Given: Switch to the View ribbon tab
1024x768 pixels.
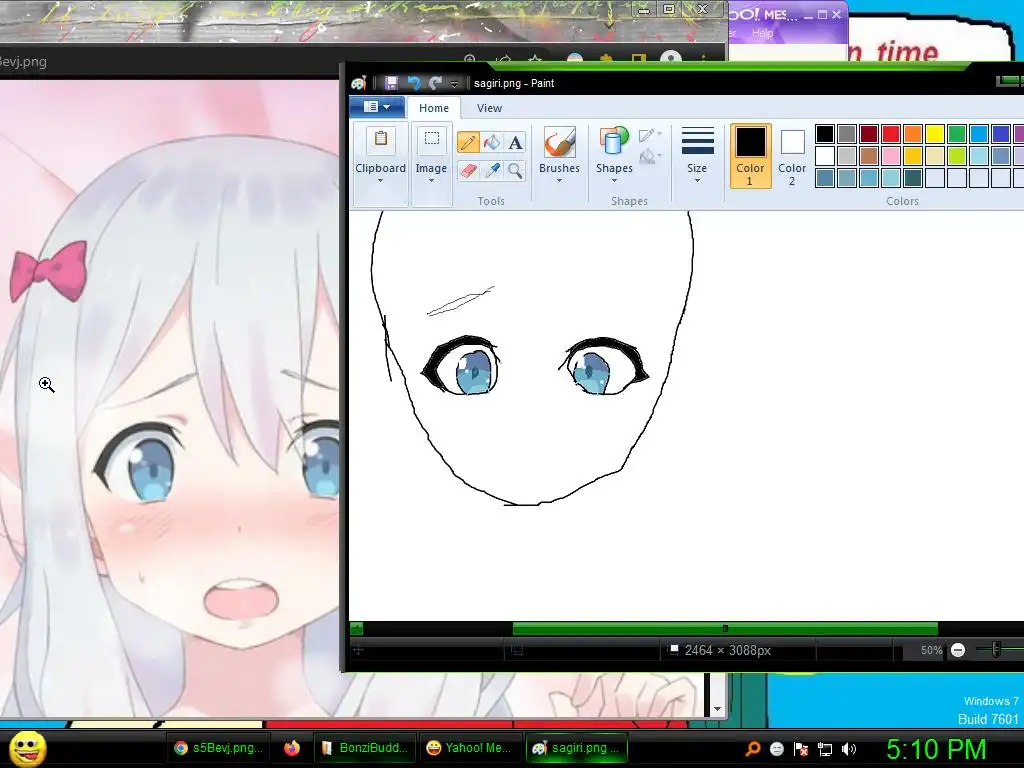Looking at the screenshot, I should click(x=489, y=108).
